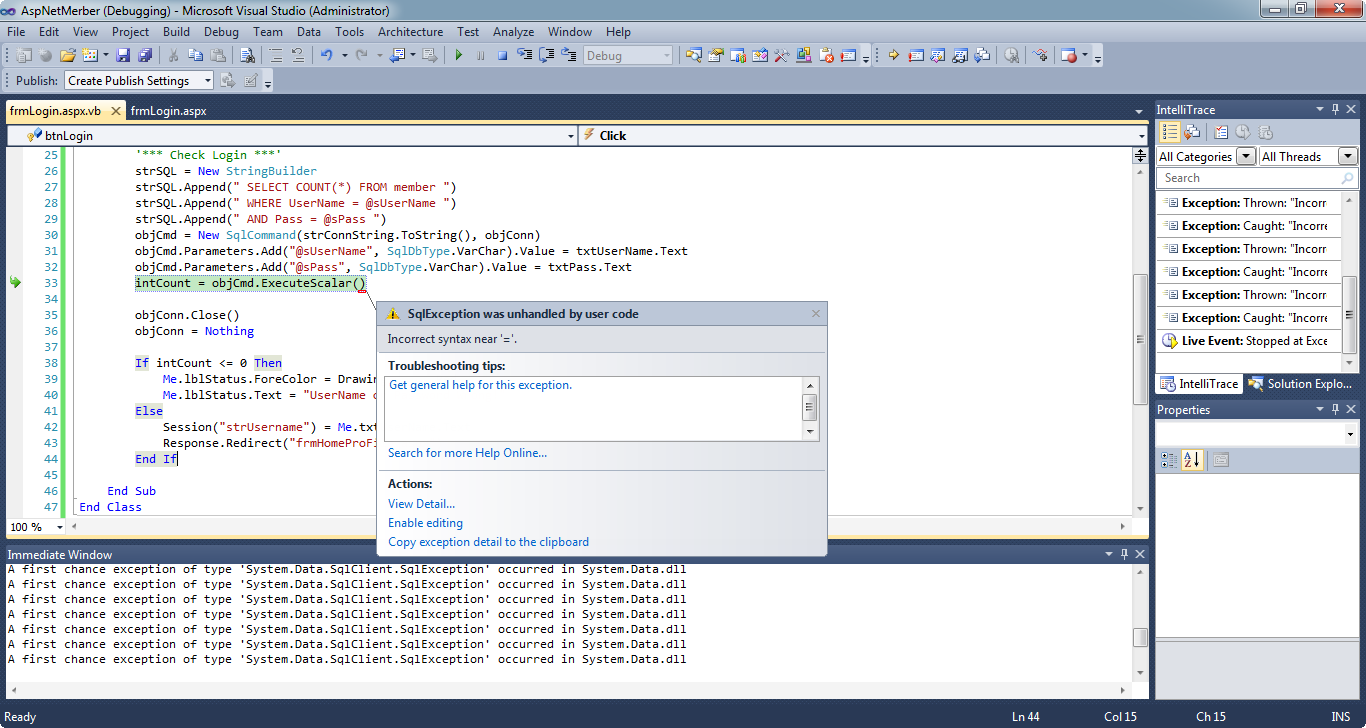Image resolution: width=1366 pixels, height=728 pixels.
Task: Open the Architecture menu
Action: (410, 32)
